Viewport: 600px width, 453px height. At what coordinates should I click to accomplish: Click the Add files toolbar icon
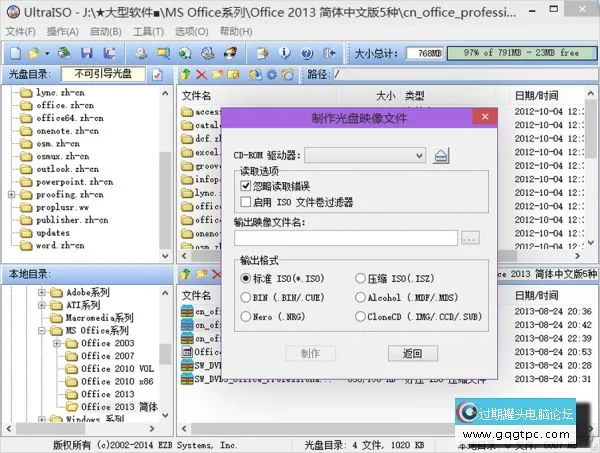(262, 53)
